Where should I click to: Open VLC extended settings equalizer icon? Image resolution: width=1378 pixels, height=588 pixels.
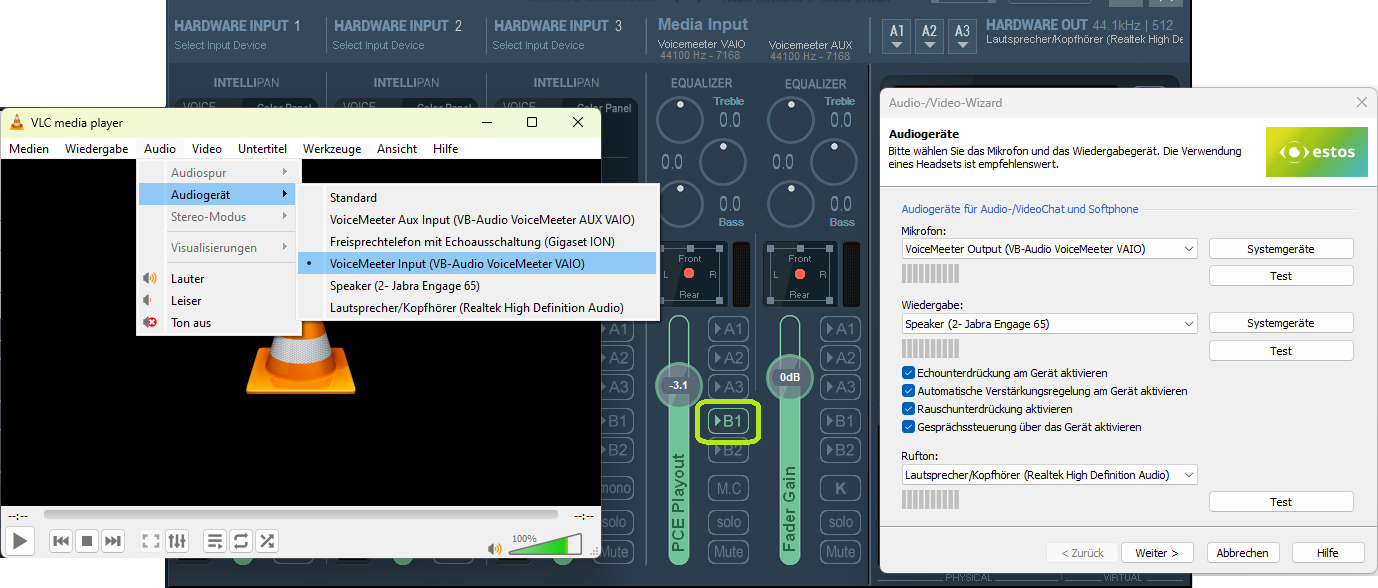tap(177, 541)
